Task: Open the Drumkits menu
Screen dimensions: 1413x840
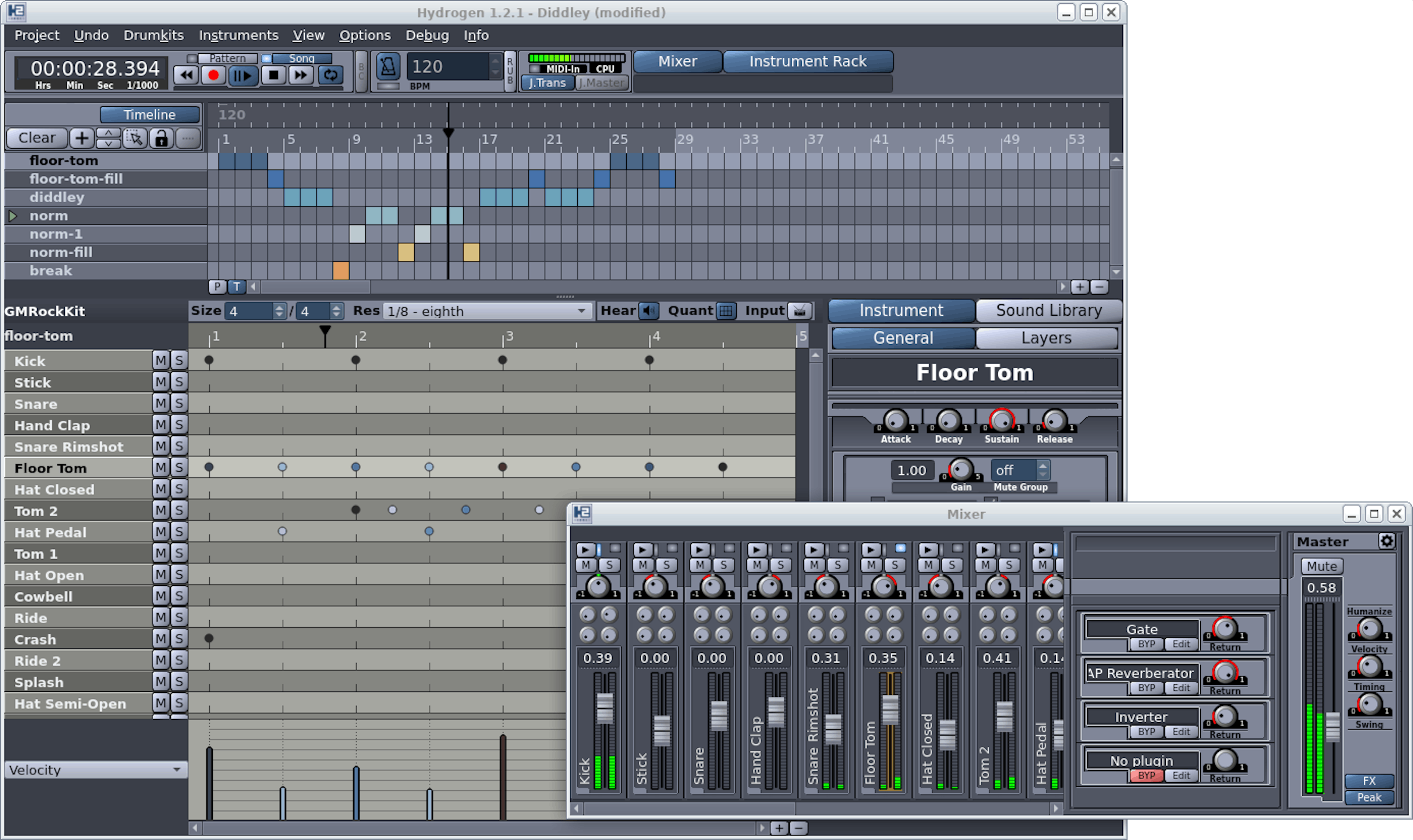Action: pyautogui.click(x=153, y=35)
